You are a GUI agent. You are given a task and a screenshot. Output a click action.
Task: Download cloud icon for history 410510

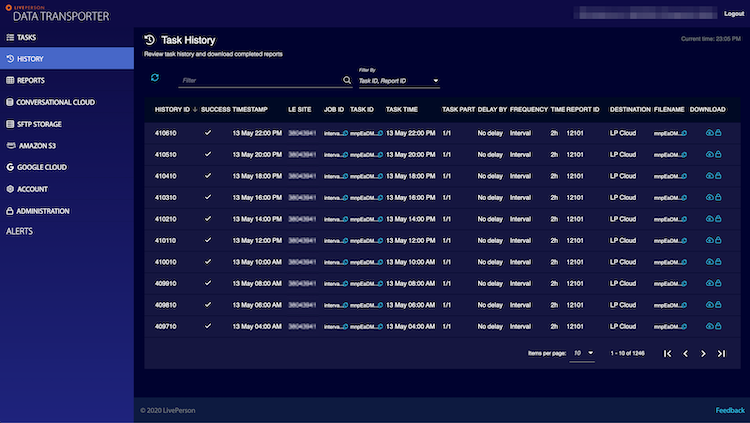point(709,154)
